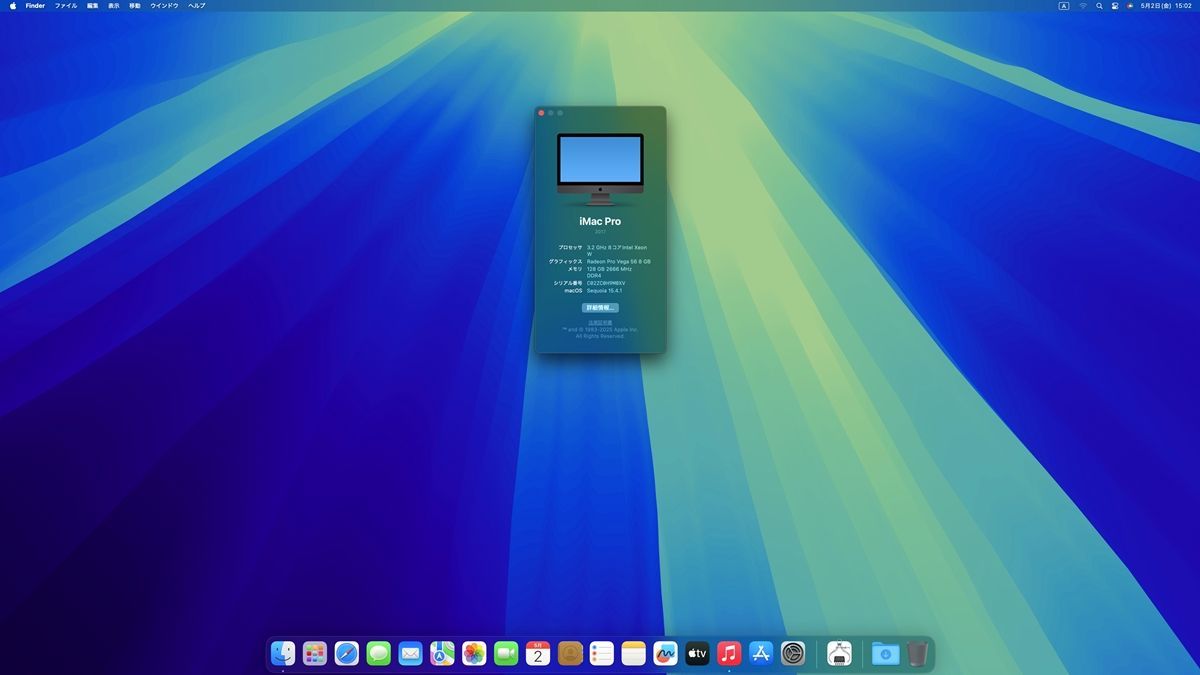Open the Downloads folder in the Dock
Viewport: 1200px width, 675px height.
point(885,654)
